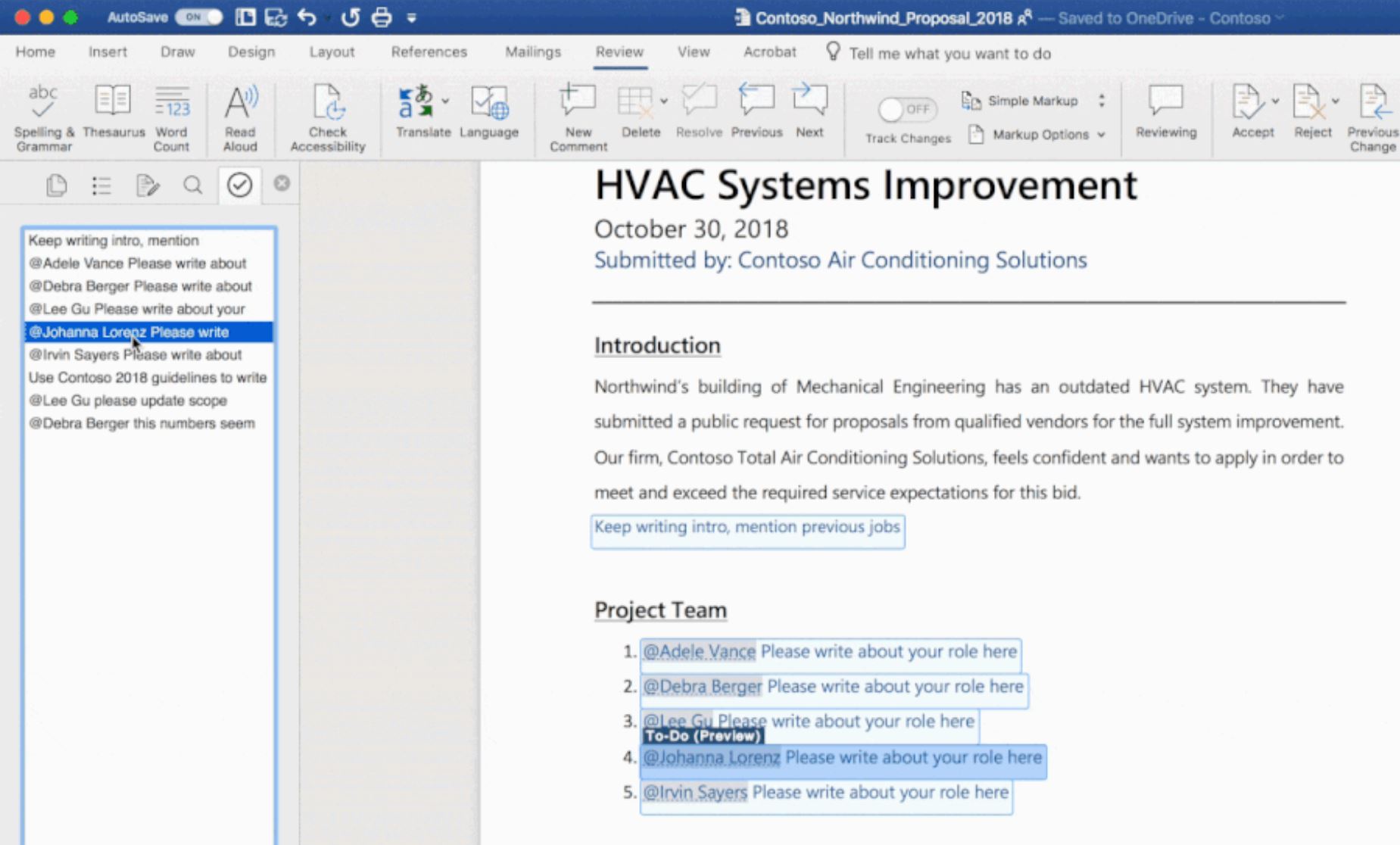Image resolution: width=1400 pixels, height=845 pixels.
Task: Select the To-Do checkmark sidebar tab
Action: [239, 185]
